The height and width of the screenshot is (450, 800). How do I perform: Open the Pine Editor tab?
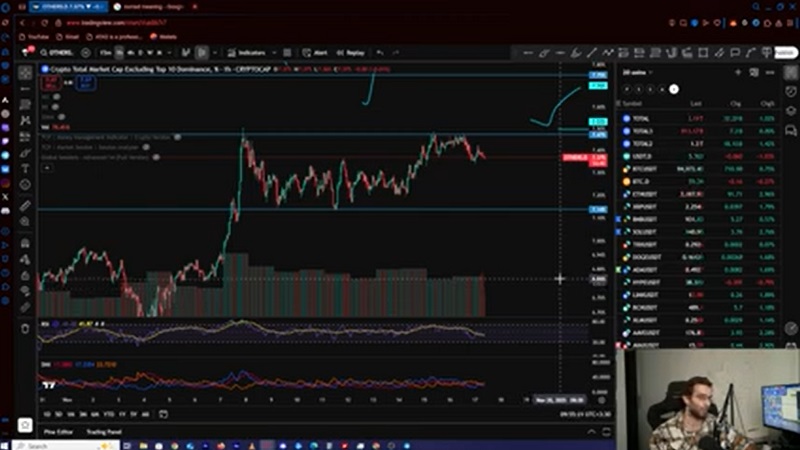pyautogui.click(x=58, y=432)
